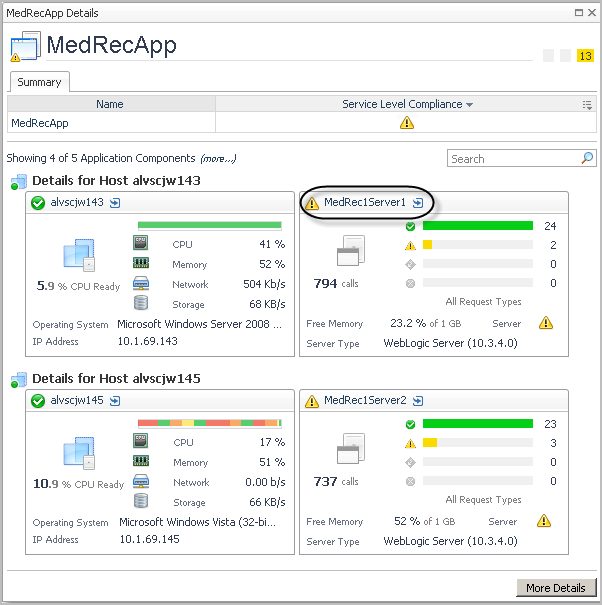Expand hidden components via (more...)
This screenshot has width=602, height=605.
218,158
